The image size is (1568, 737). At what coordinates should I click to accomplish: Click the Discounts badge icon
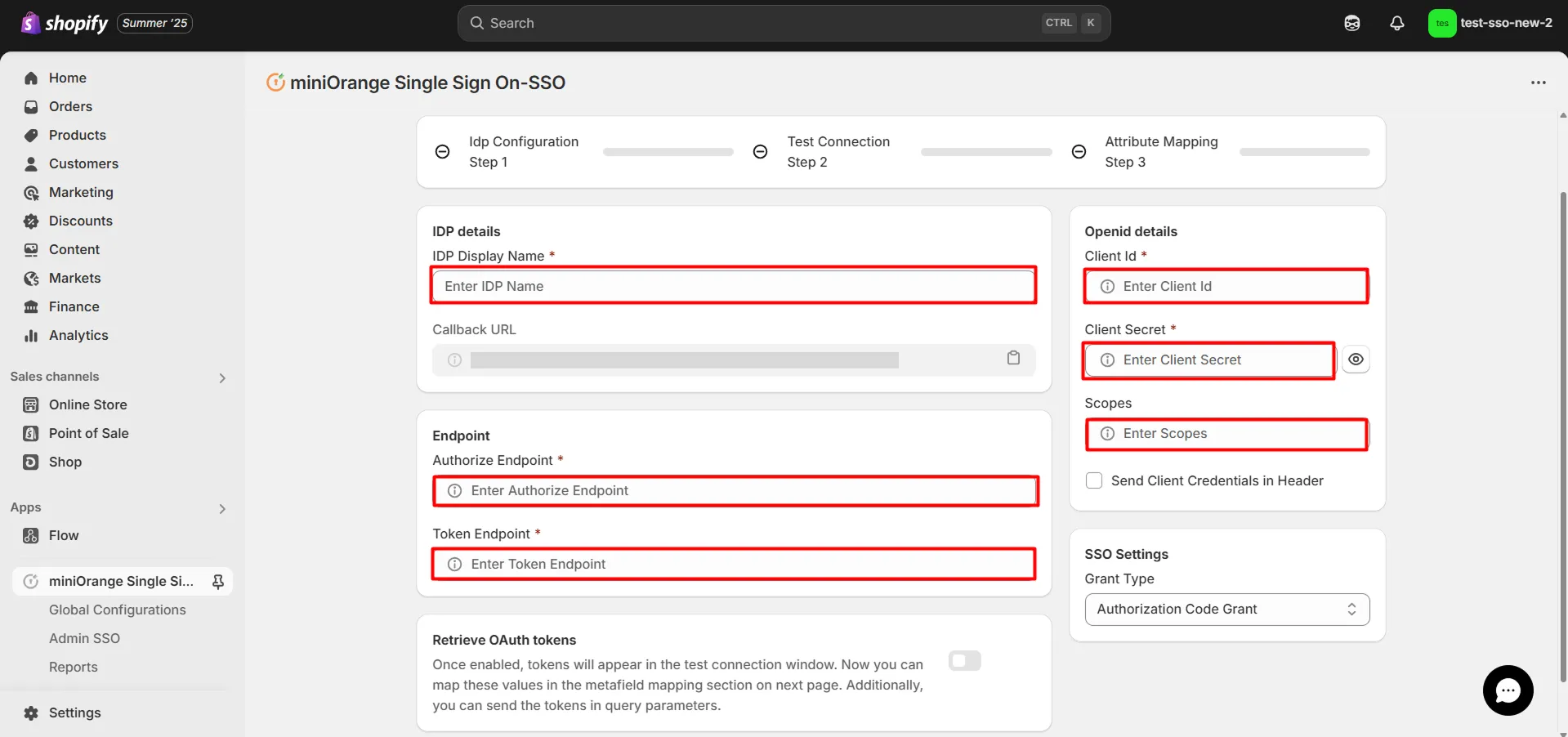point(31,221)
